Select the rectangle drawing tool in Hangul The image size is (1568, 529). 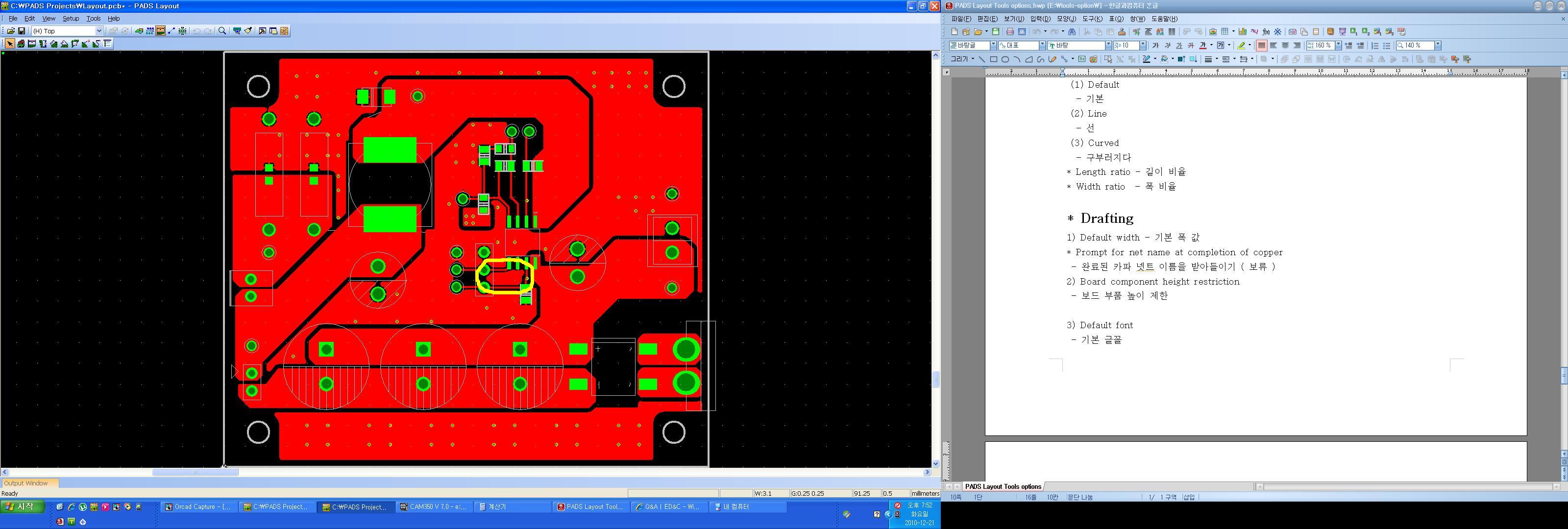[993, 59]
